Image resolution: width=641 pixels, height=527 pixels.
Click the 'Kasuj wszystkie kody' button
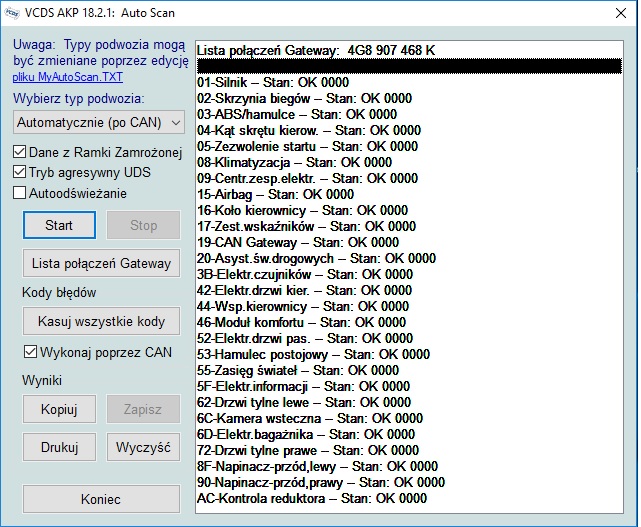101,321
